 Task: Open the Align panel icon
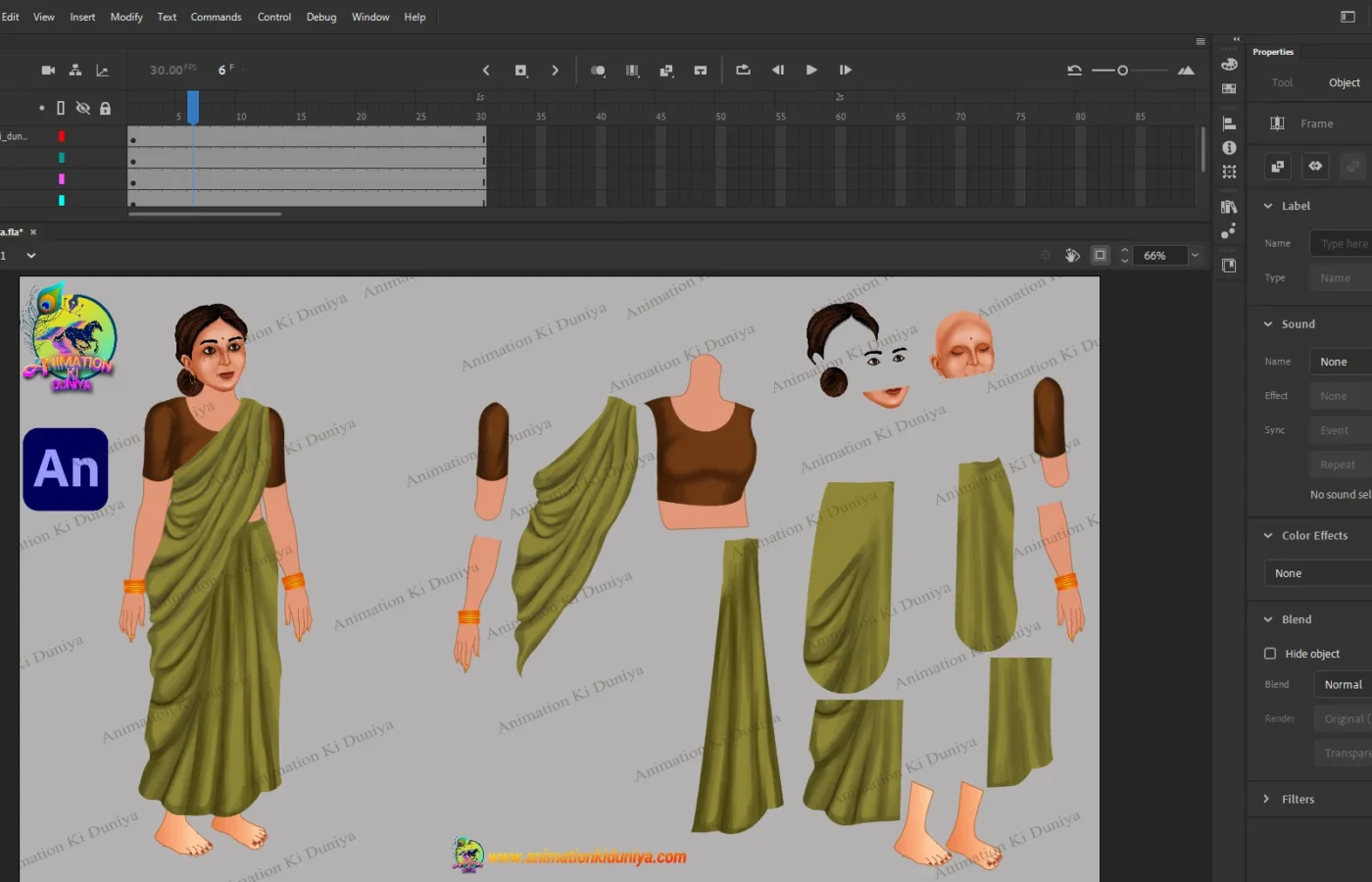click(x=1229, y=123)
